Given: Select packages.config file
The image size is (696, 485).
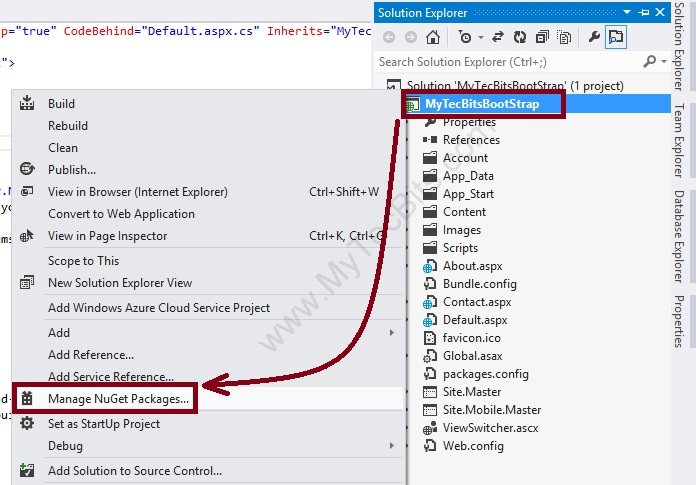Looking at the screenshot, I should coord(486,374).
